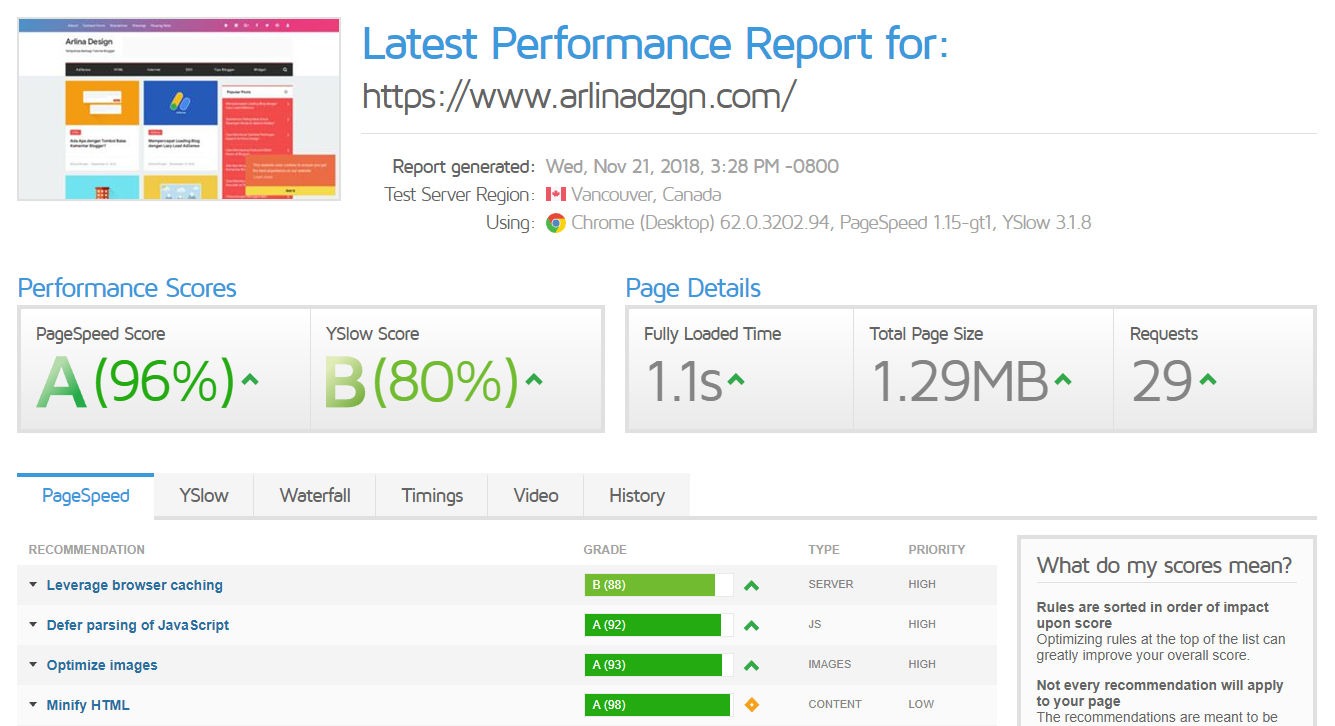The height and width of the screenshot is (726, 1335).
Task: Open the Timings tab
Action: (x=432, y=496)
